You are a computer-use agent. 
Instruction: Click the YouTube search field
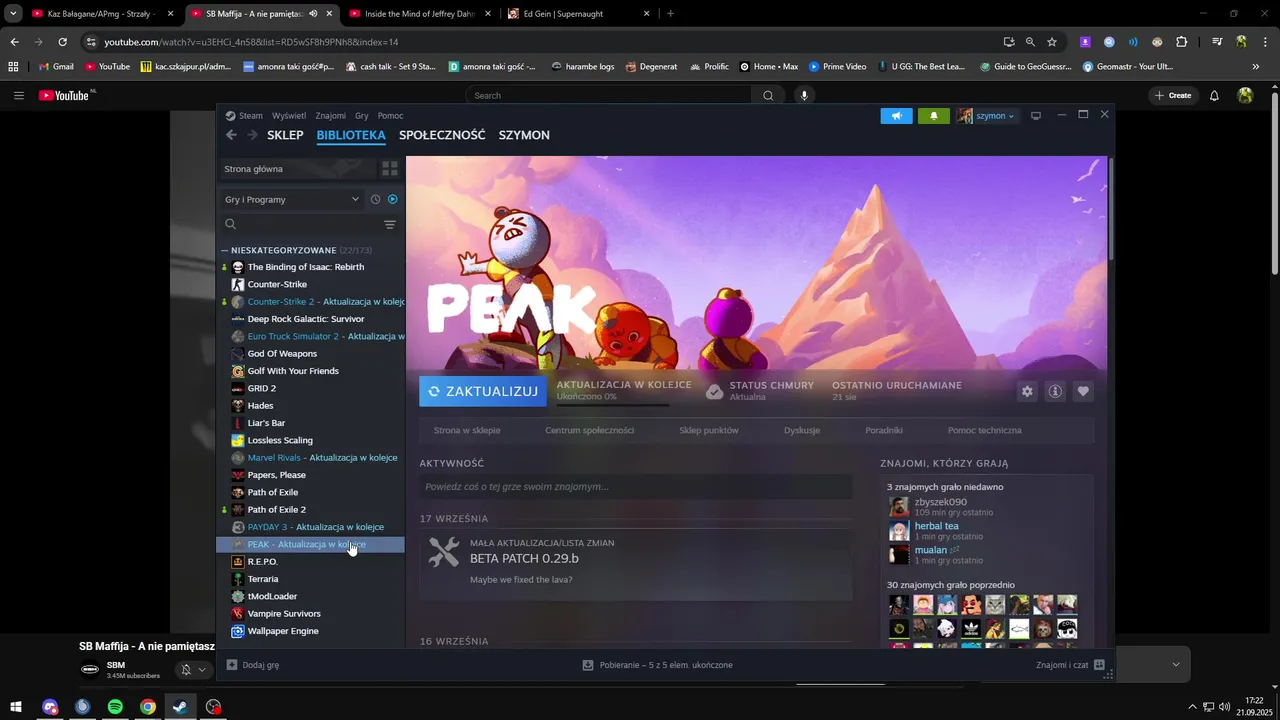coord(610,95)
